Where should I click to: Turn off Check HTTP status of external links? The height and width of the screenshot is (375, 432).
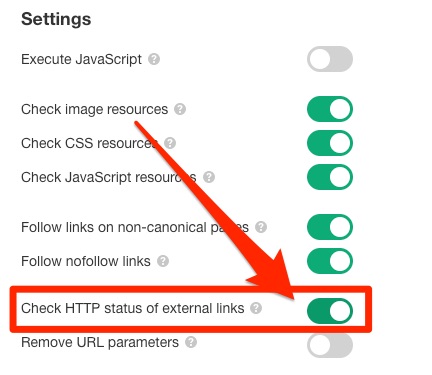tap(330, 311)
